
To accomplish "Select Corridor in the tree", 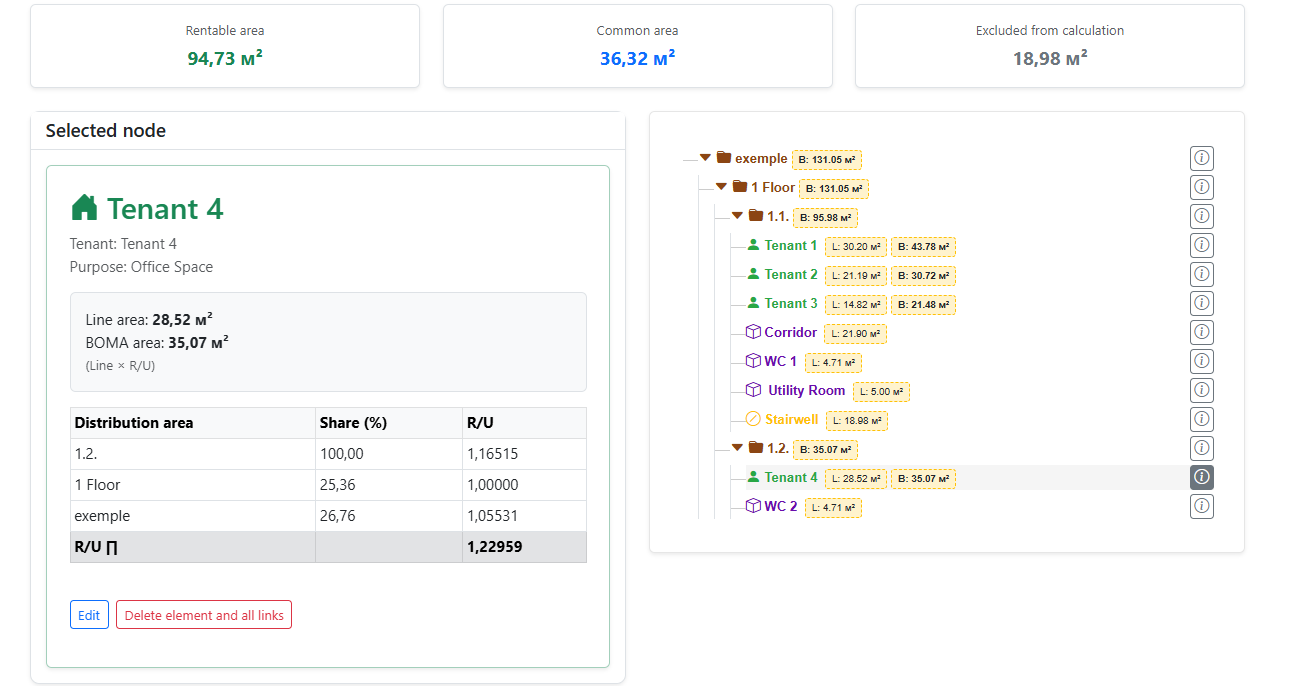I will [x=791, y=332].
